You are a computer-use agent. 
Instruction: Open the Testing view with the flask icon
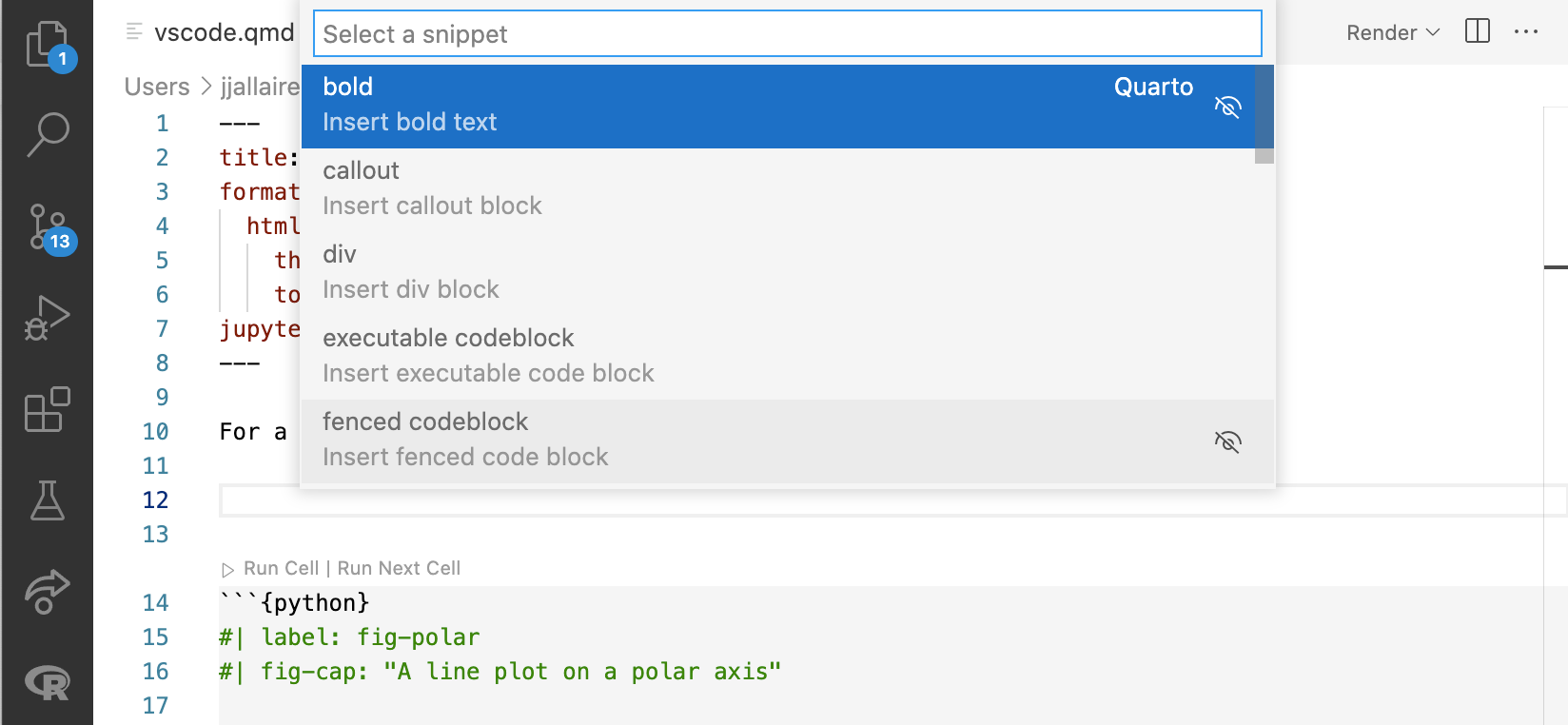[x=49, y=501]
